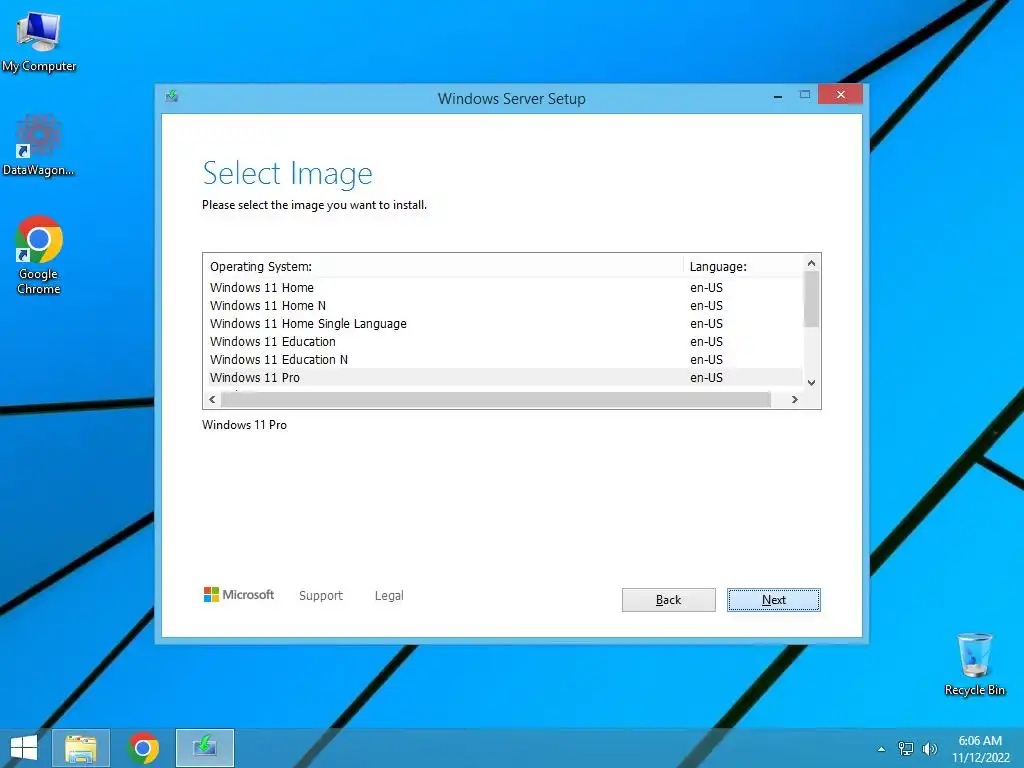This screenshot has width=1024, height=768.
Task: Open File Explorer from the taskbar
Action: click(81, 748)
